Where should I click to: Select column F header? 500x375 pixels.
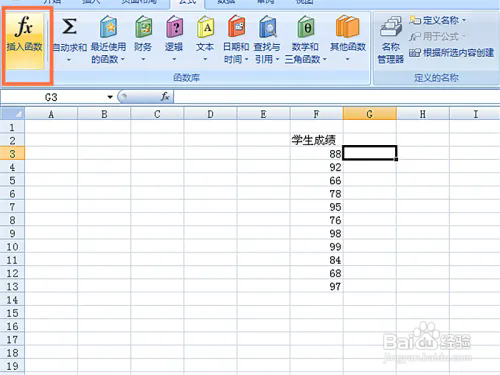pyautogui.click(x=316, y=114)
